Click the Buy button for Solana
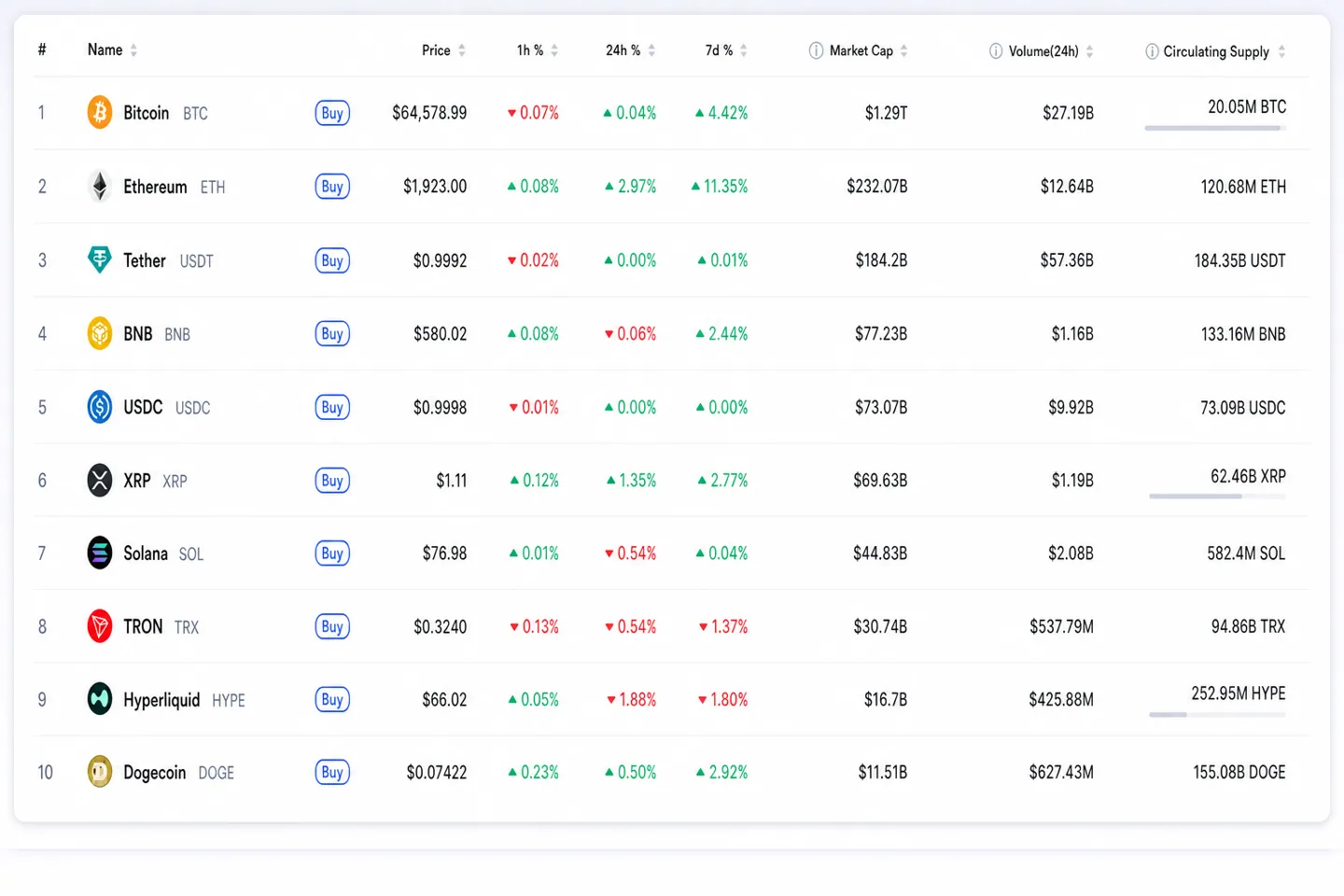This screenshot has width=1344, height=896. pyautogui.click(x=332, y=553)
